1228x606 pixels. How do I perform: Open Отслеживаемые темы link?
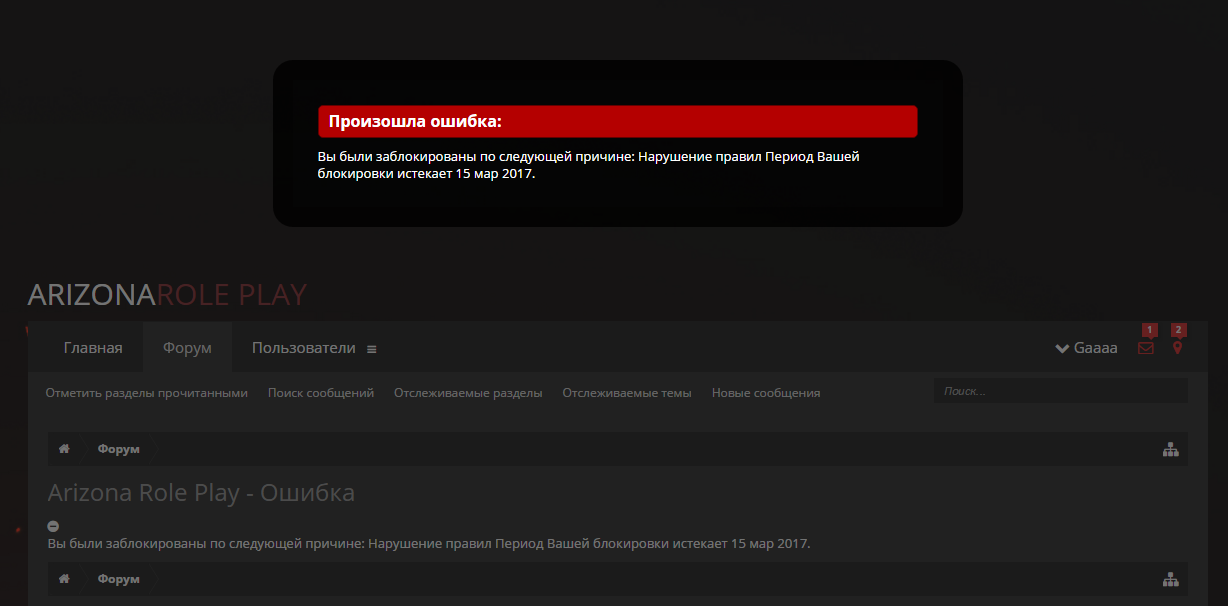(627, 393)
